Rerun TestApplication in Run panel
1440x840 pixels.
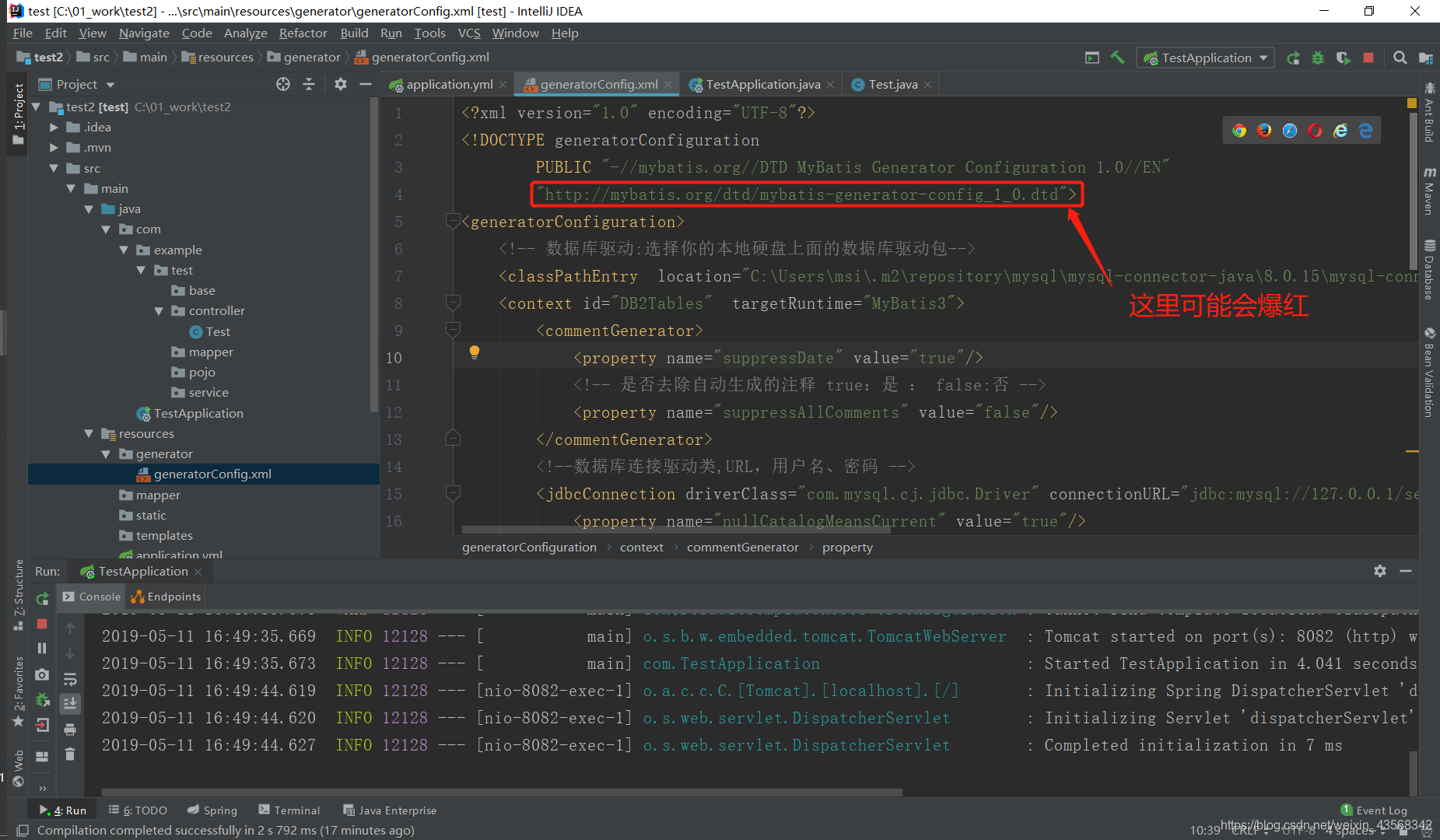pyautogui.click(x=42, y=598)
